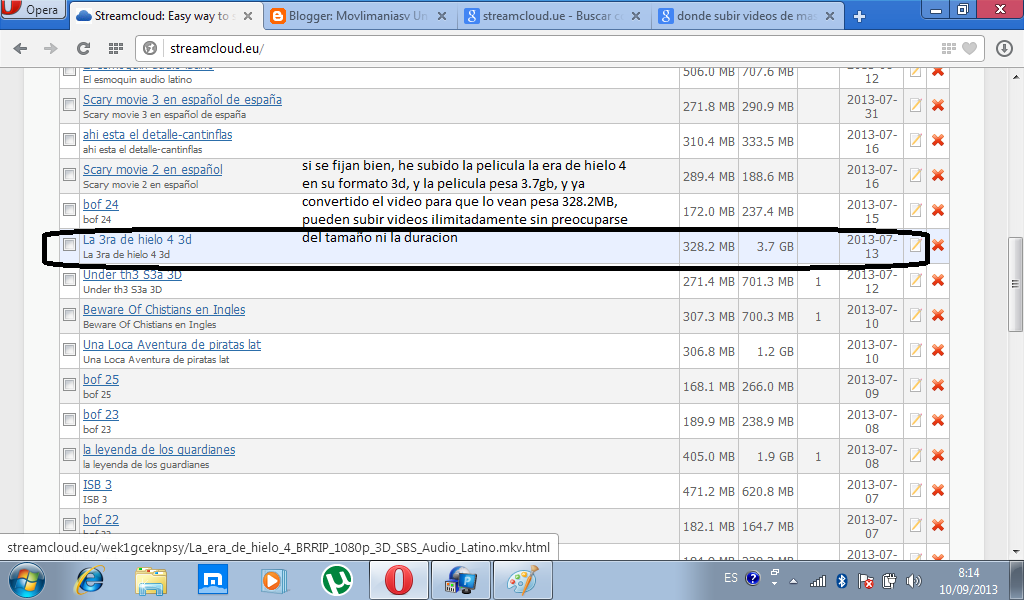Tick checkbox for Scary movie 2
The height and width of the screenshot is (600, 1024).
click(69, 174)
